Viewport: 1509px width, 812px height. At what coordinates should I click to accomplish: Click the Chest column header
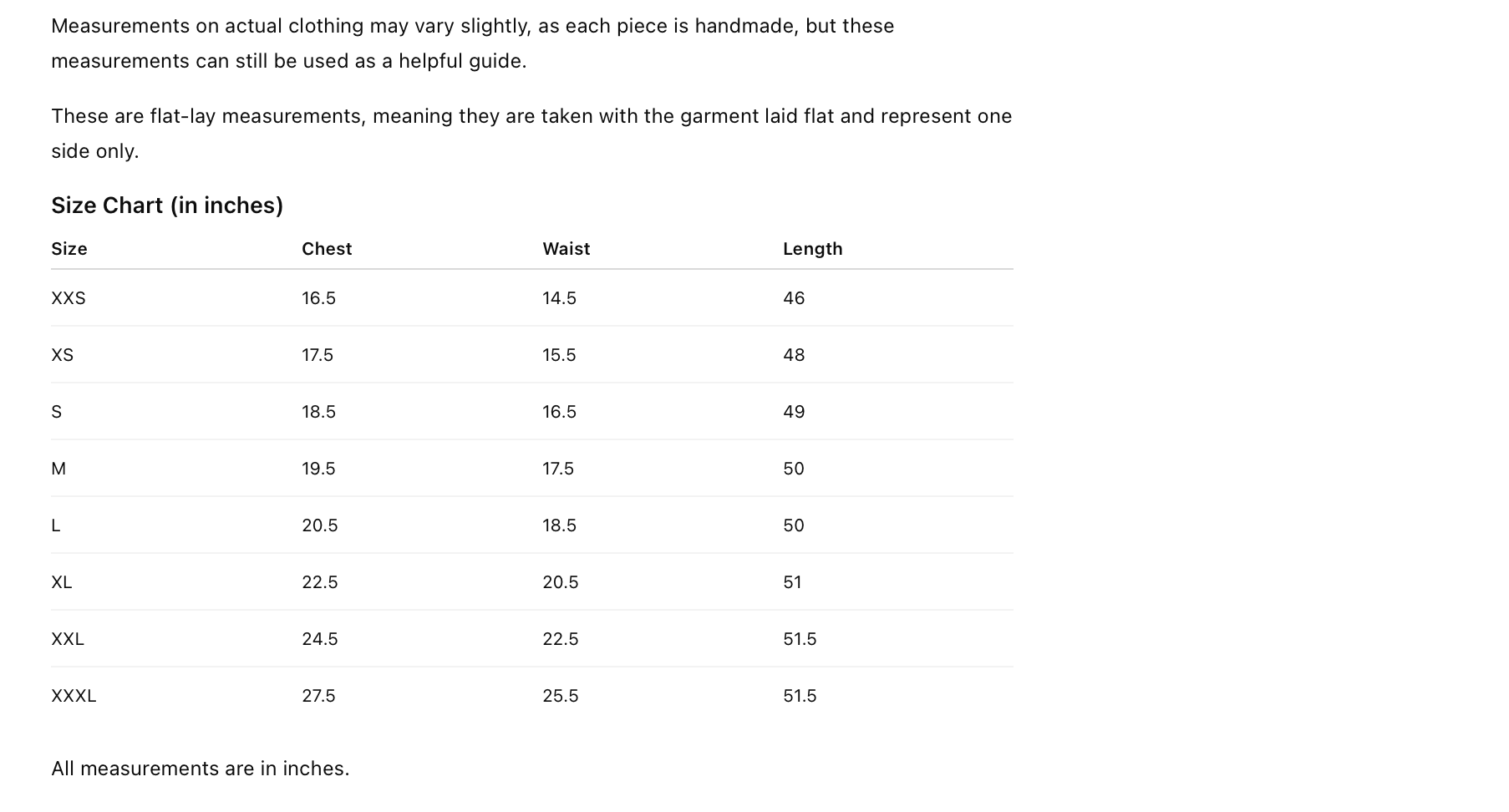(x=327, y=249)
